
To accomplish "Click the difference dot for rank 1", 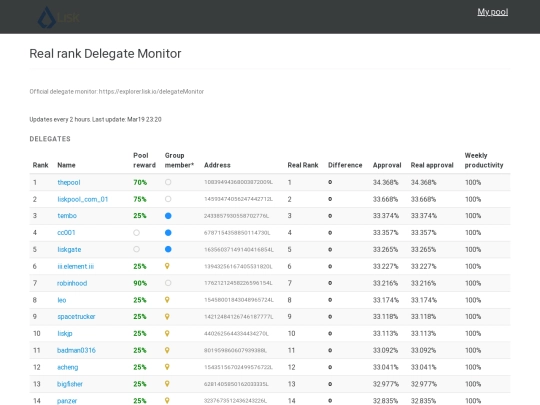I will (x=330, y=182).
